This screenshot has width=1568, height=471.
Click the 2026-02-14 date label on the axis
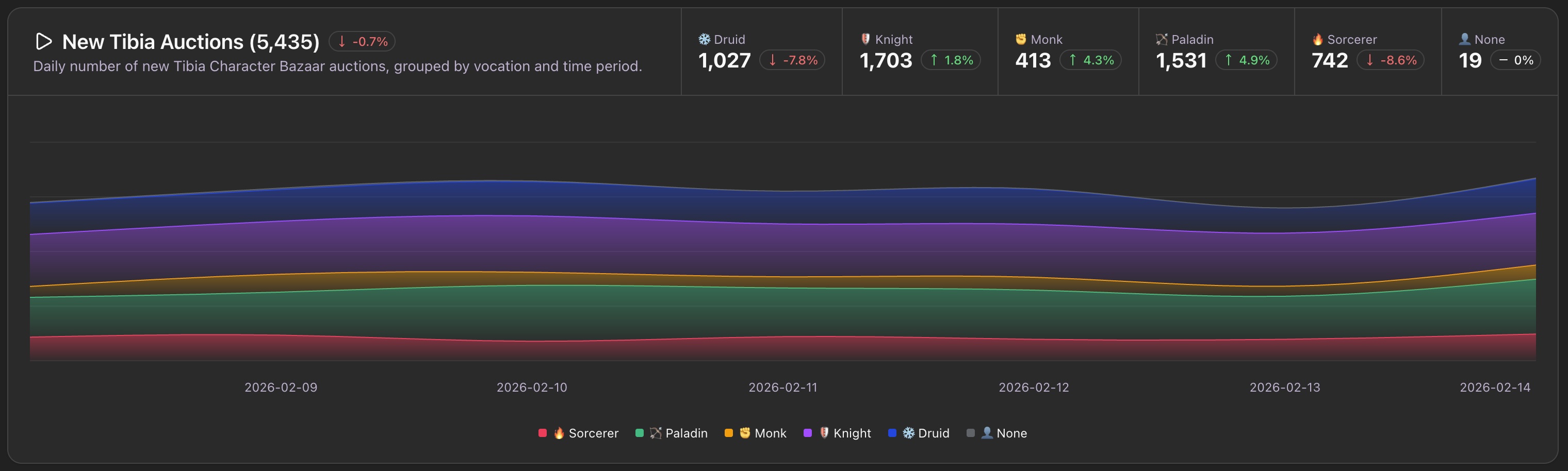1495,388
